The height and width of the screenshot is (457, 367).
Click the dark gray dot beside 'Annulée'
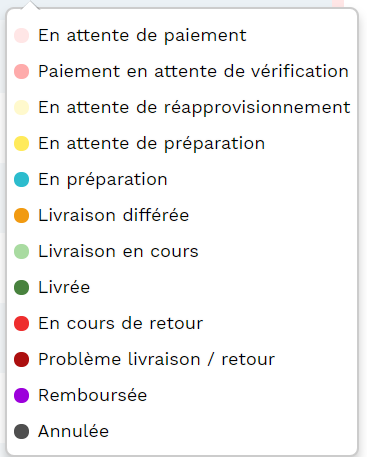coord(21,431)
